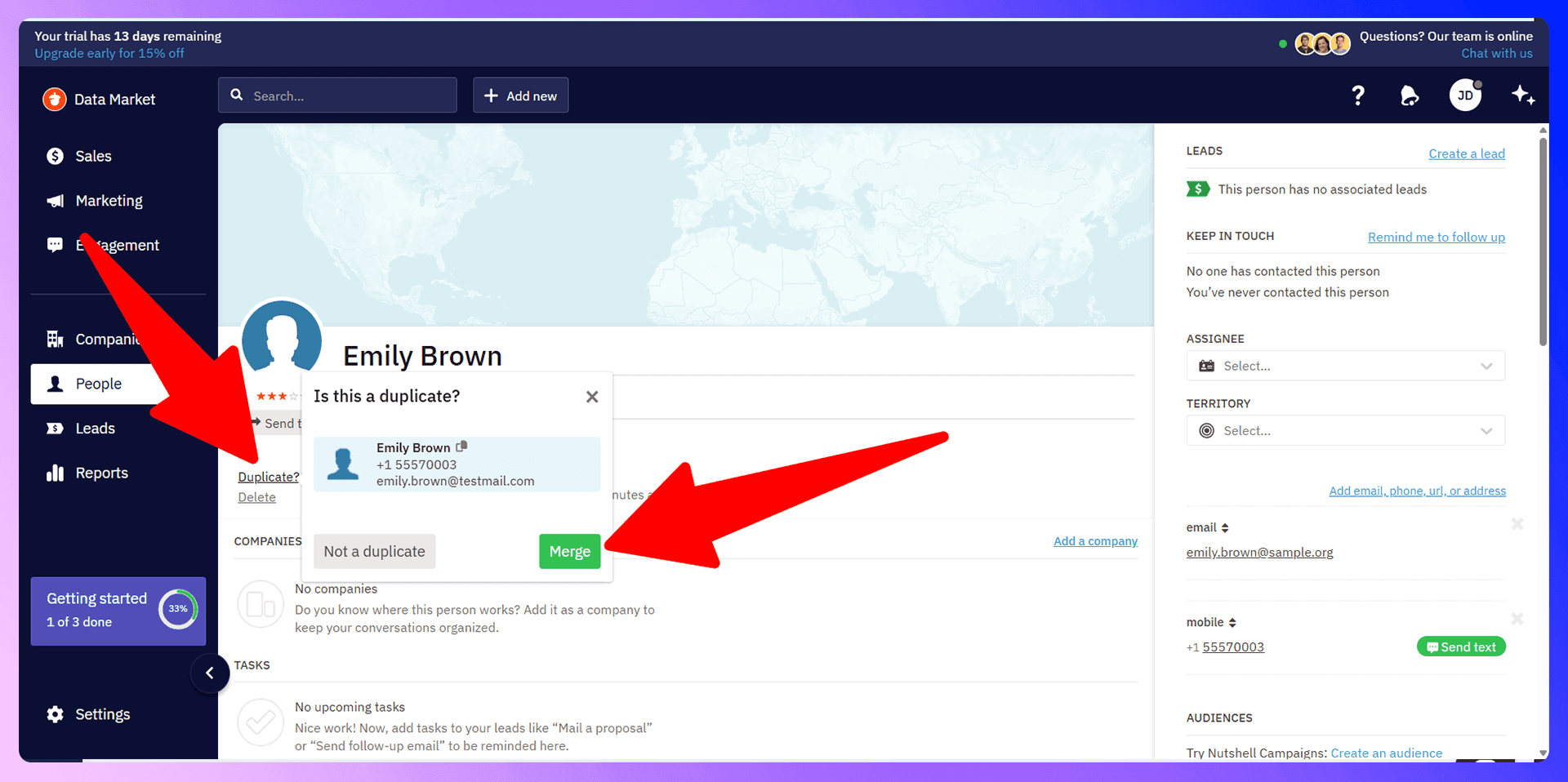
Task: Click the support team avatars
Action: 1322,43
